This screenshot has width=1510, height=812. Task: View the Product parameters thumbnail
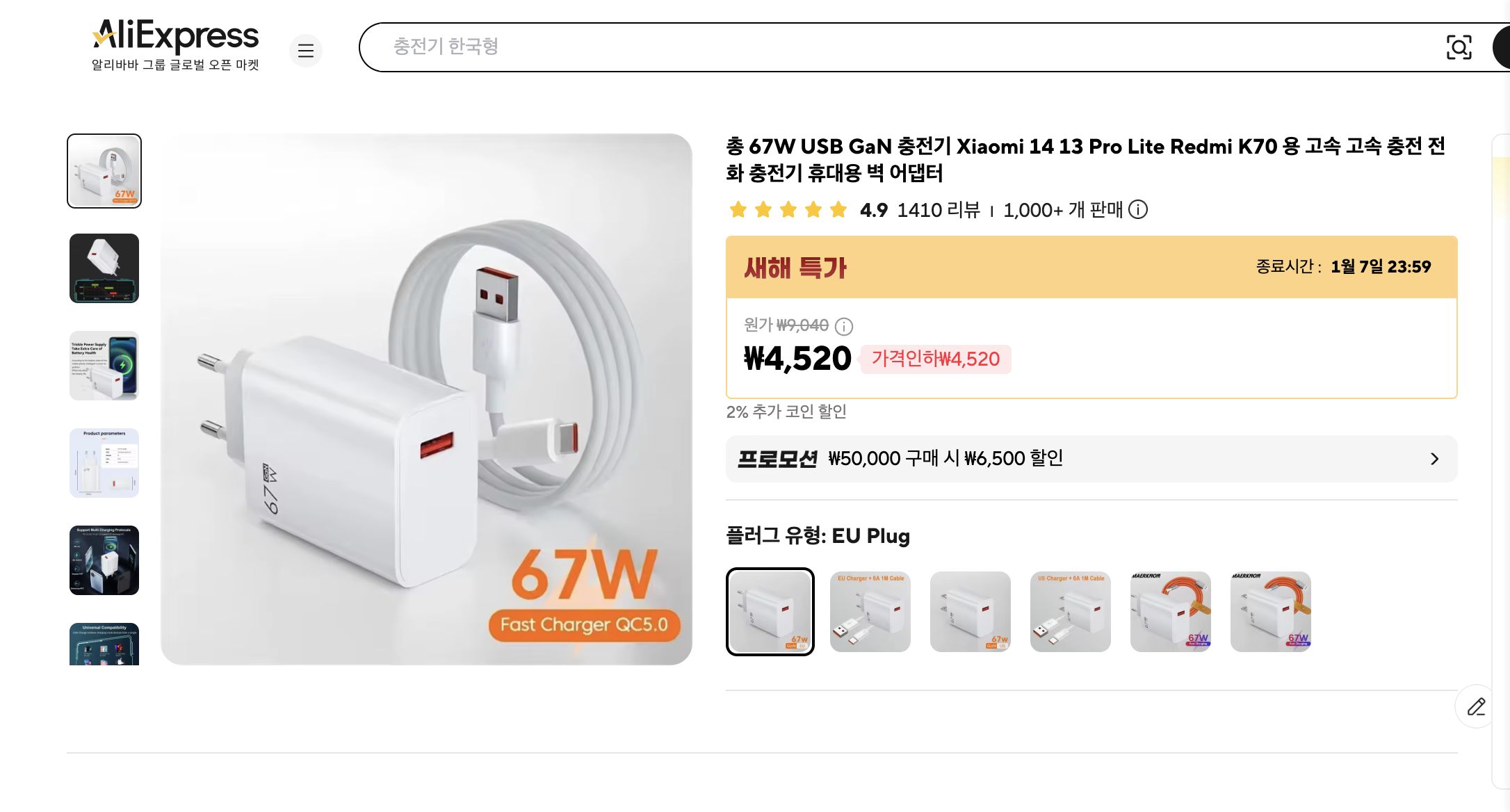point(103,463)
